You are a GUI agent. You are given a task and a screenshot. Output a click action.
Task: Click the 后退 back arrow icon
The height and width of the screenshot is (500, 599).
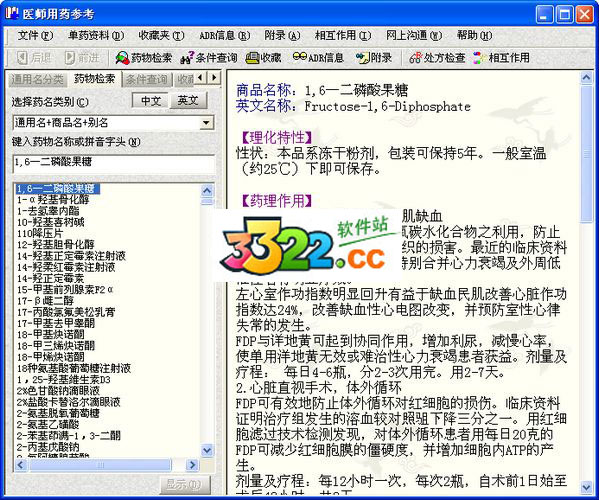tap(23, 58)
